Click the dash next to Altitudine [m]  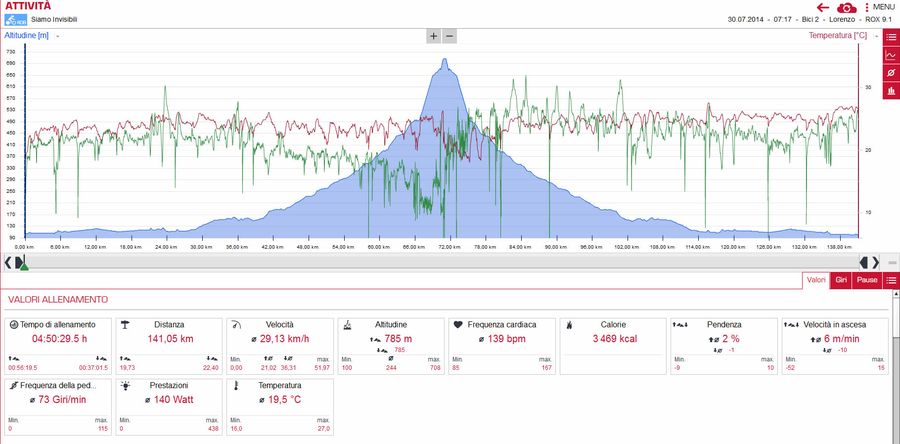[x=58, y=36]
